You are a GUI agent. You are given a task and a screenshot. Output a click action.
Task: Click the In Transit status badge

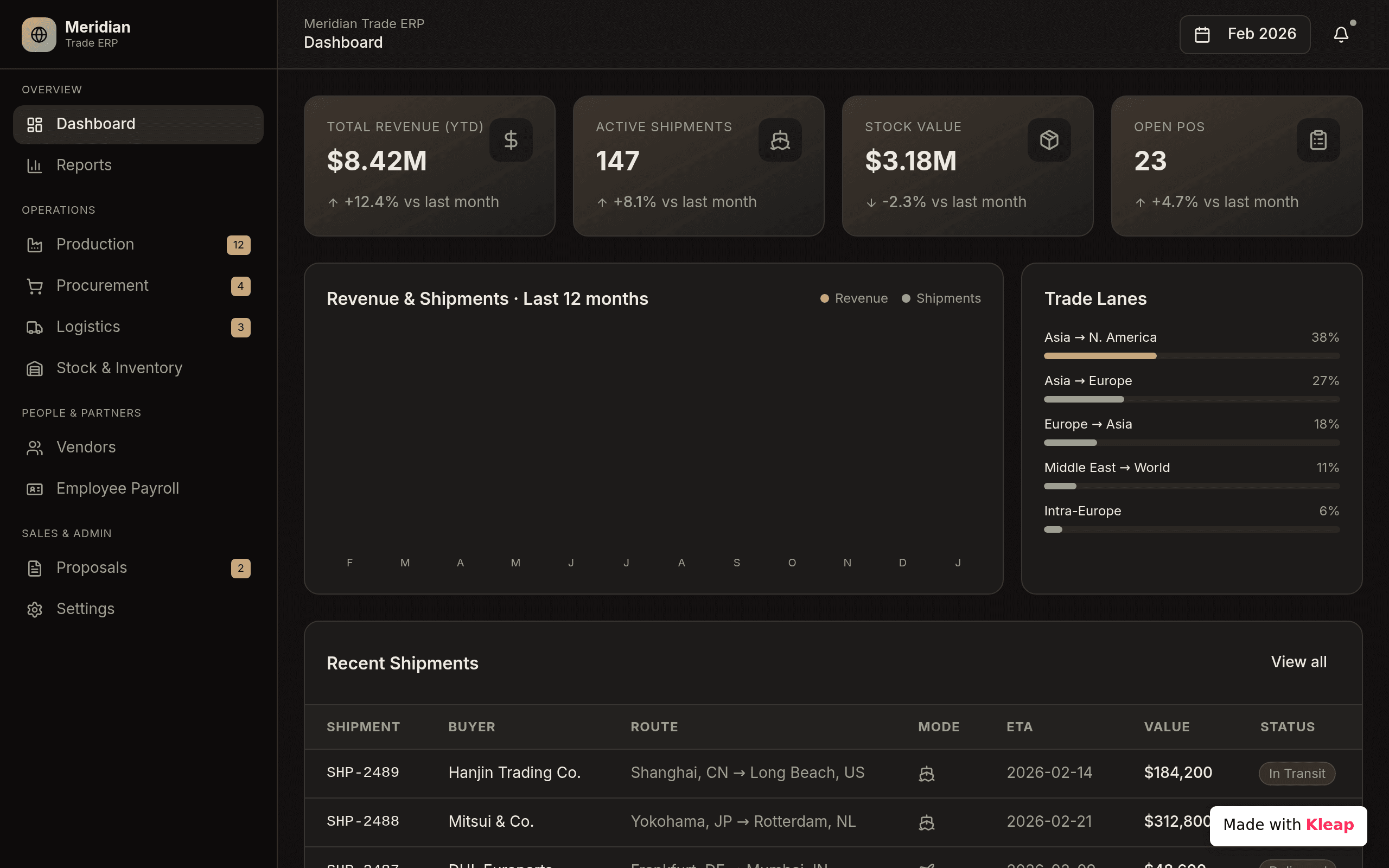click(1297, 773)
